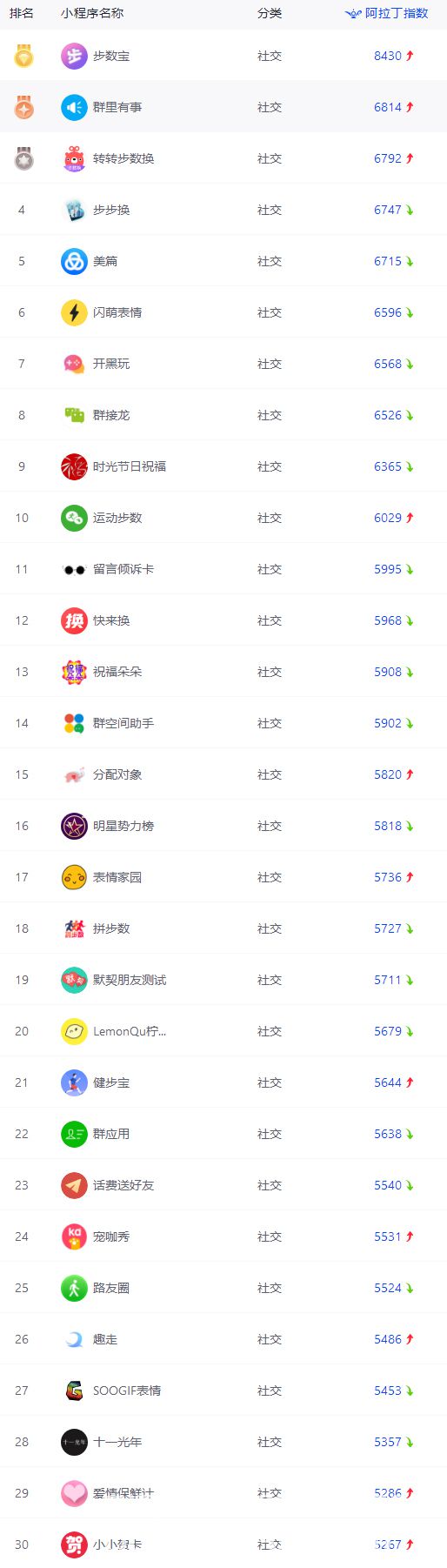The height and width of the screenshot is (1568, 447).
Task: Click the 步数宝 mini program icon
Action: pyautogui.click(x=74, y=56)
